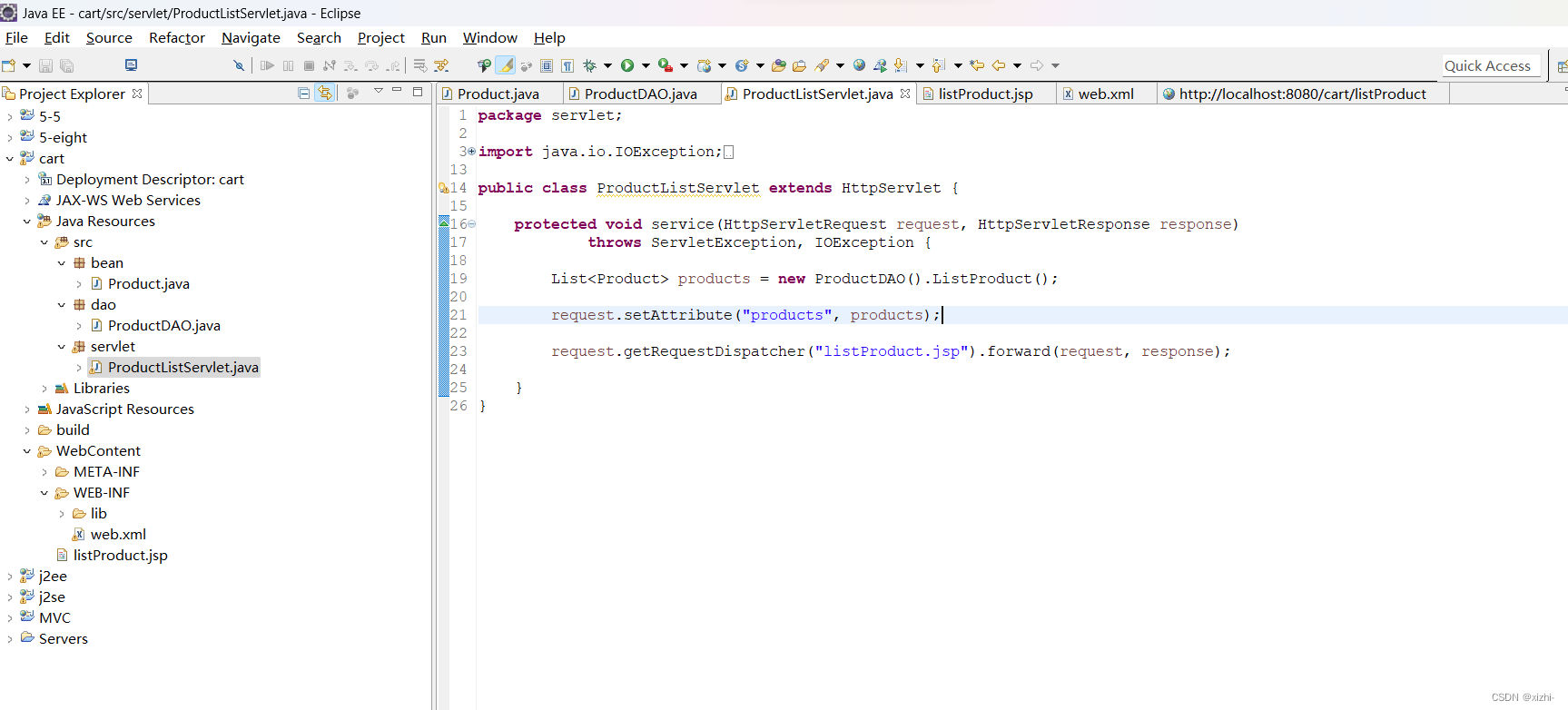Open the Debug dropdown arrow
Image resolution: width=1568 pixels, height=710 pixels.
pos(607,65)
